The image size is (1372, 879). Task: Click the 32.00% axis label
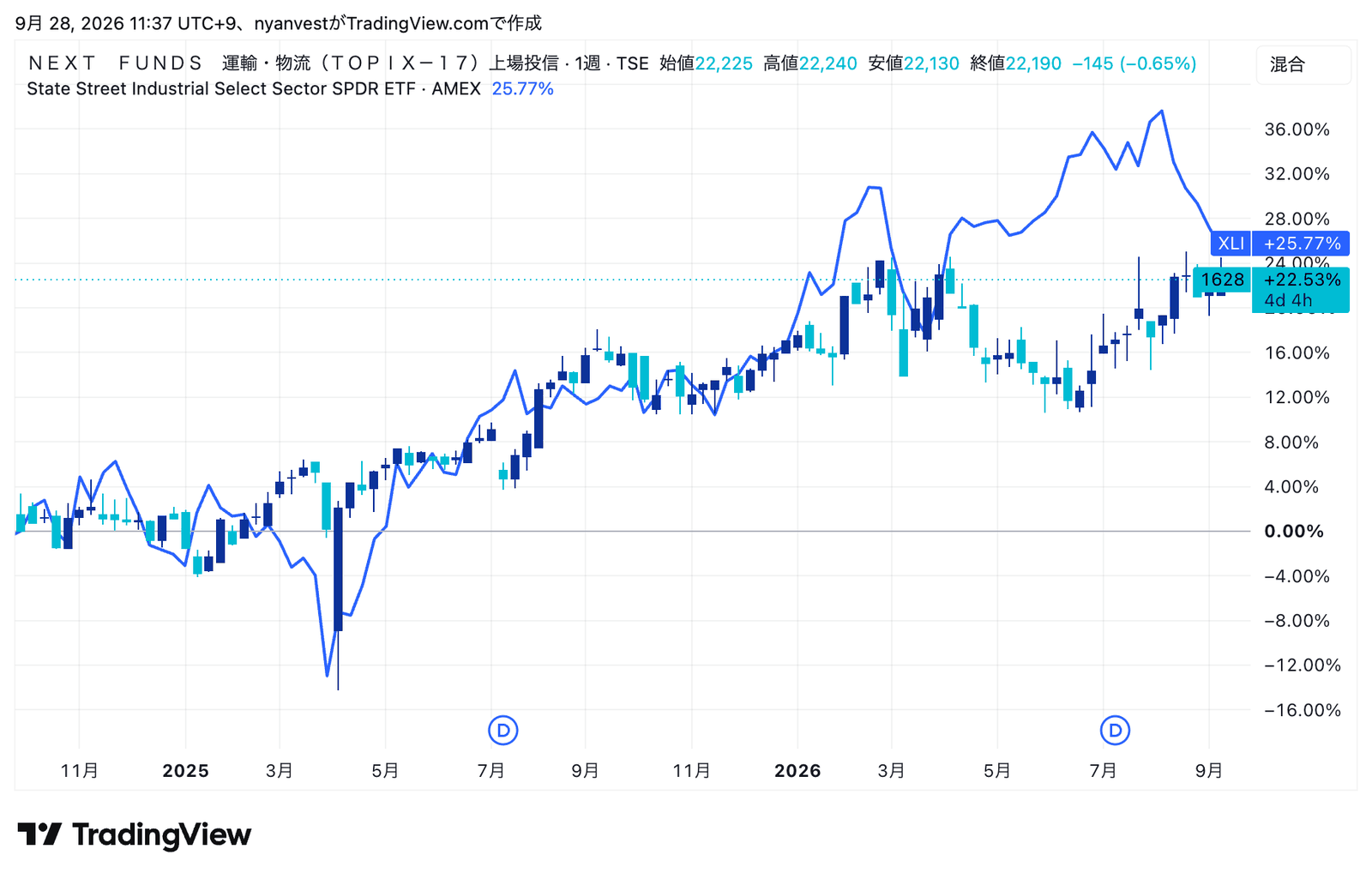point(1297,174)
